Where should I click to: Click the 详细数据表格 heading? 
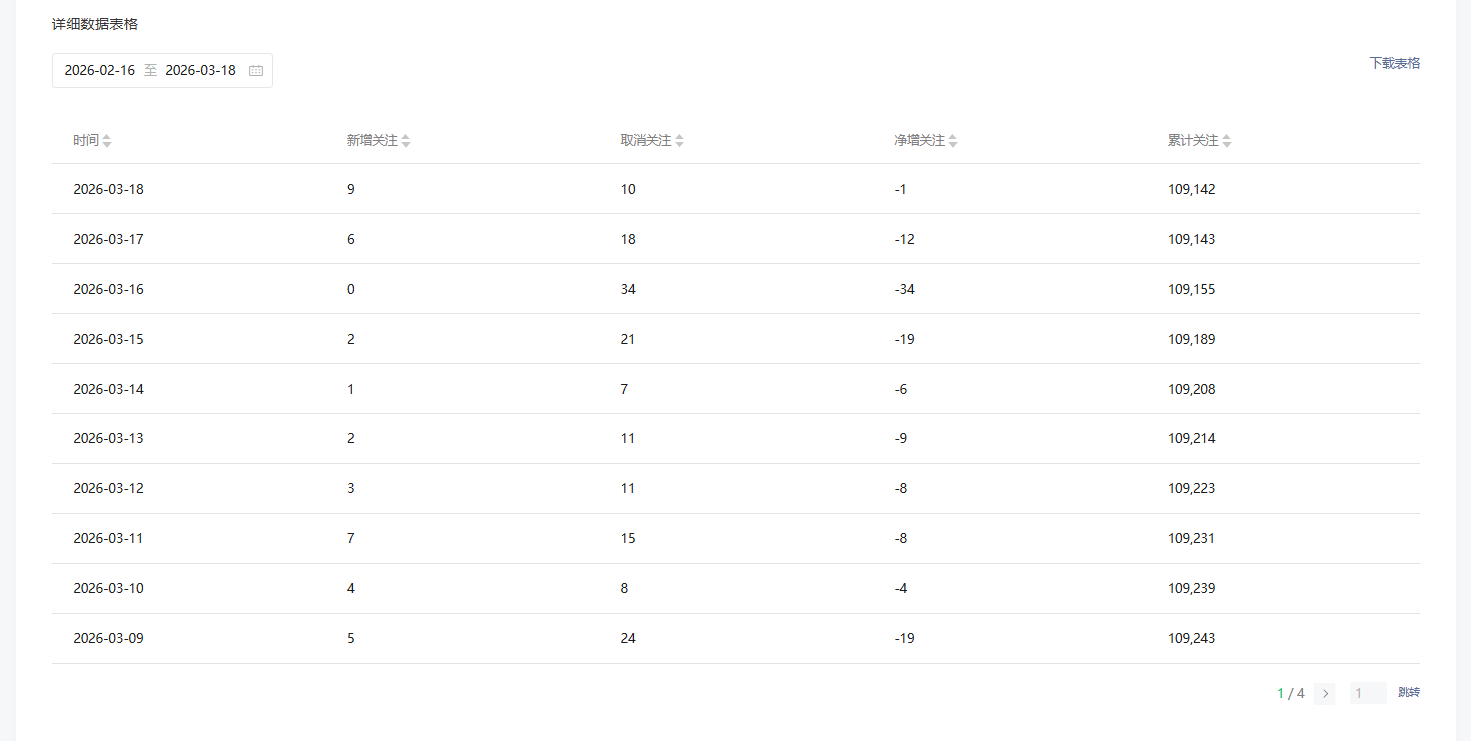pyautogui.click(x=95, y=24)
